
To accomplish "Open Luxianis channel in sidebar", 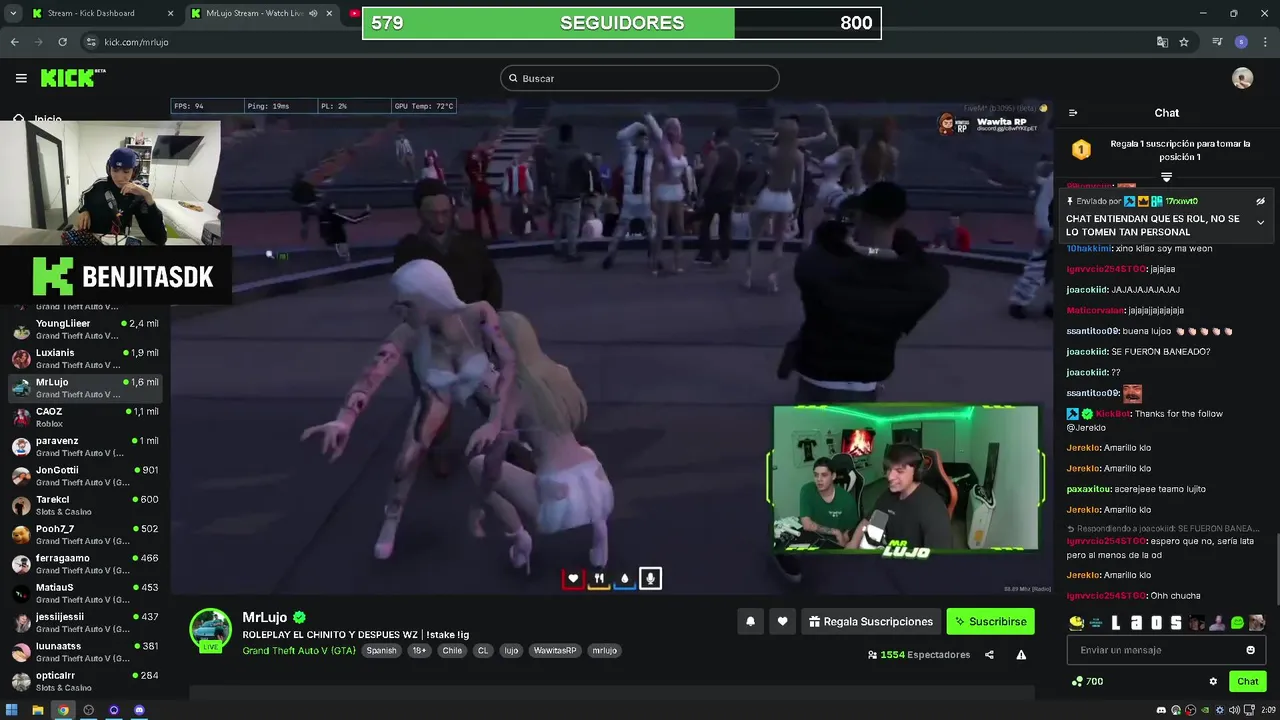I will pyautogui.click(x=85, y=358).
